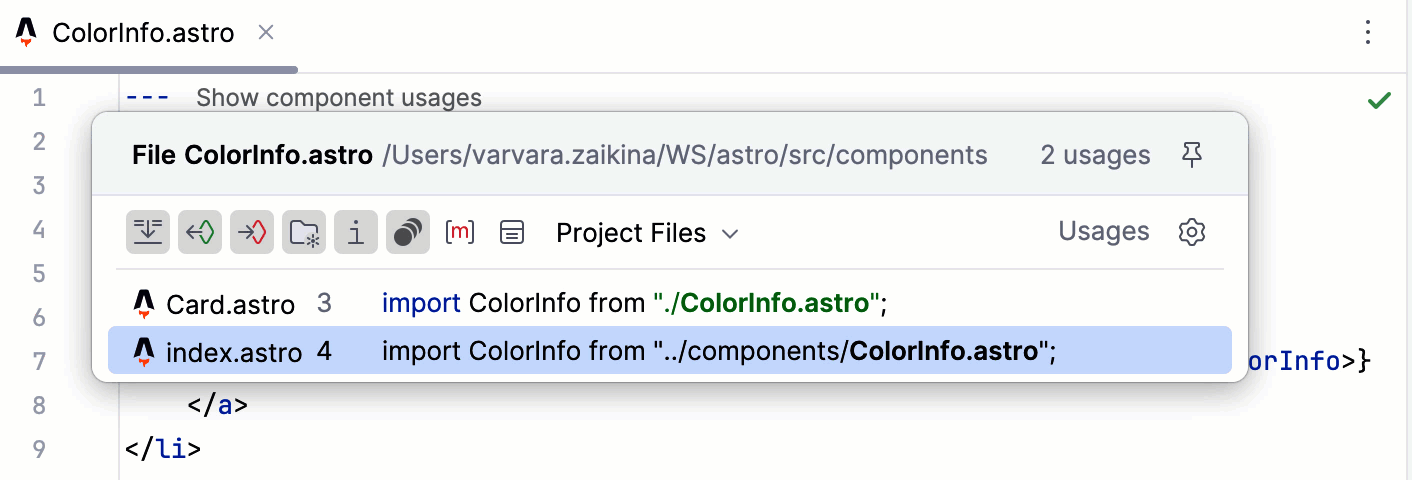Open the usages popup settings gear
Screen dimensions: 1412x480
click(1191, 233)
